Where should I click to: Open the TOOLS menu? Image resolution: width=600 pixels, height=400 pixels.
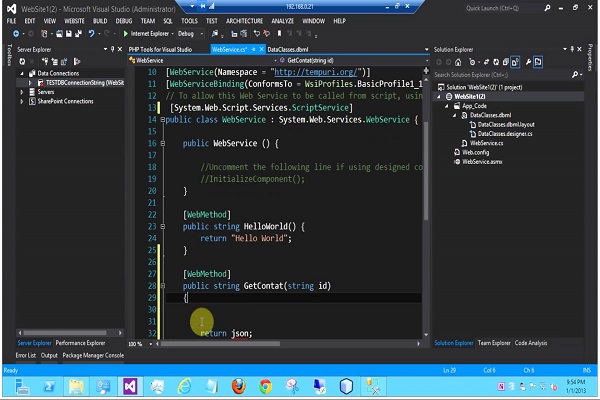click(189, 21)
